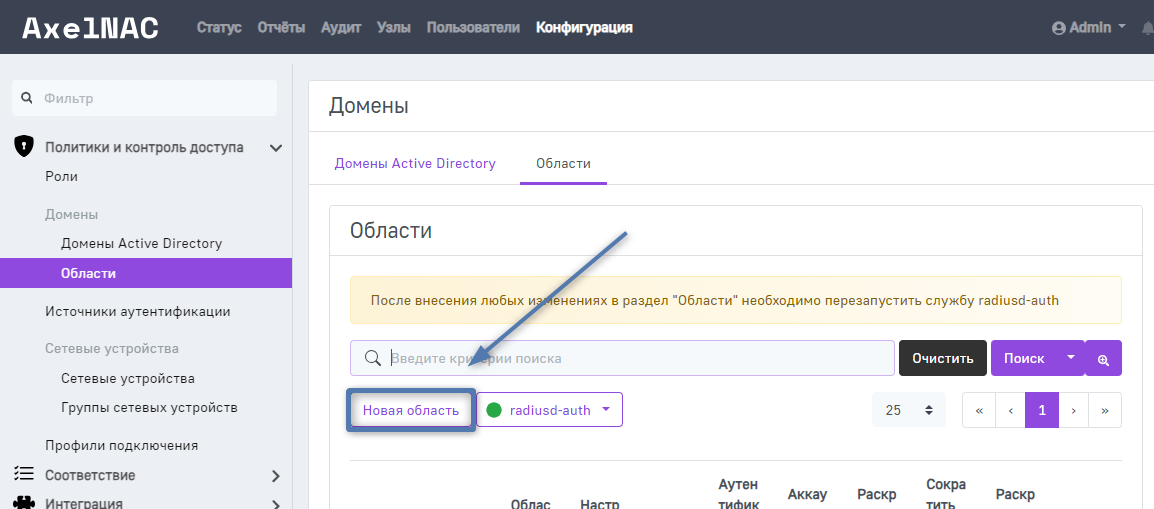Select Домены group heading in sidebar

pos(71,214)
